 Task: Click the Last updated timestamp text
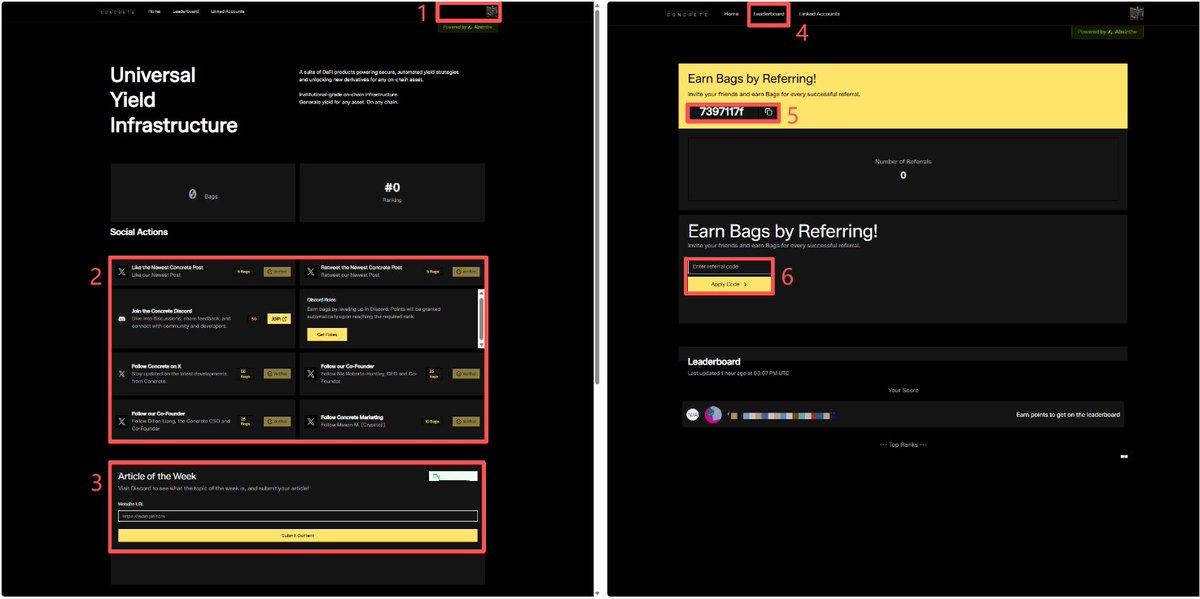point(738,373)
